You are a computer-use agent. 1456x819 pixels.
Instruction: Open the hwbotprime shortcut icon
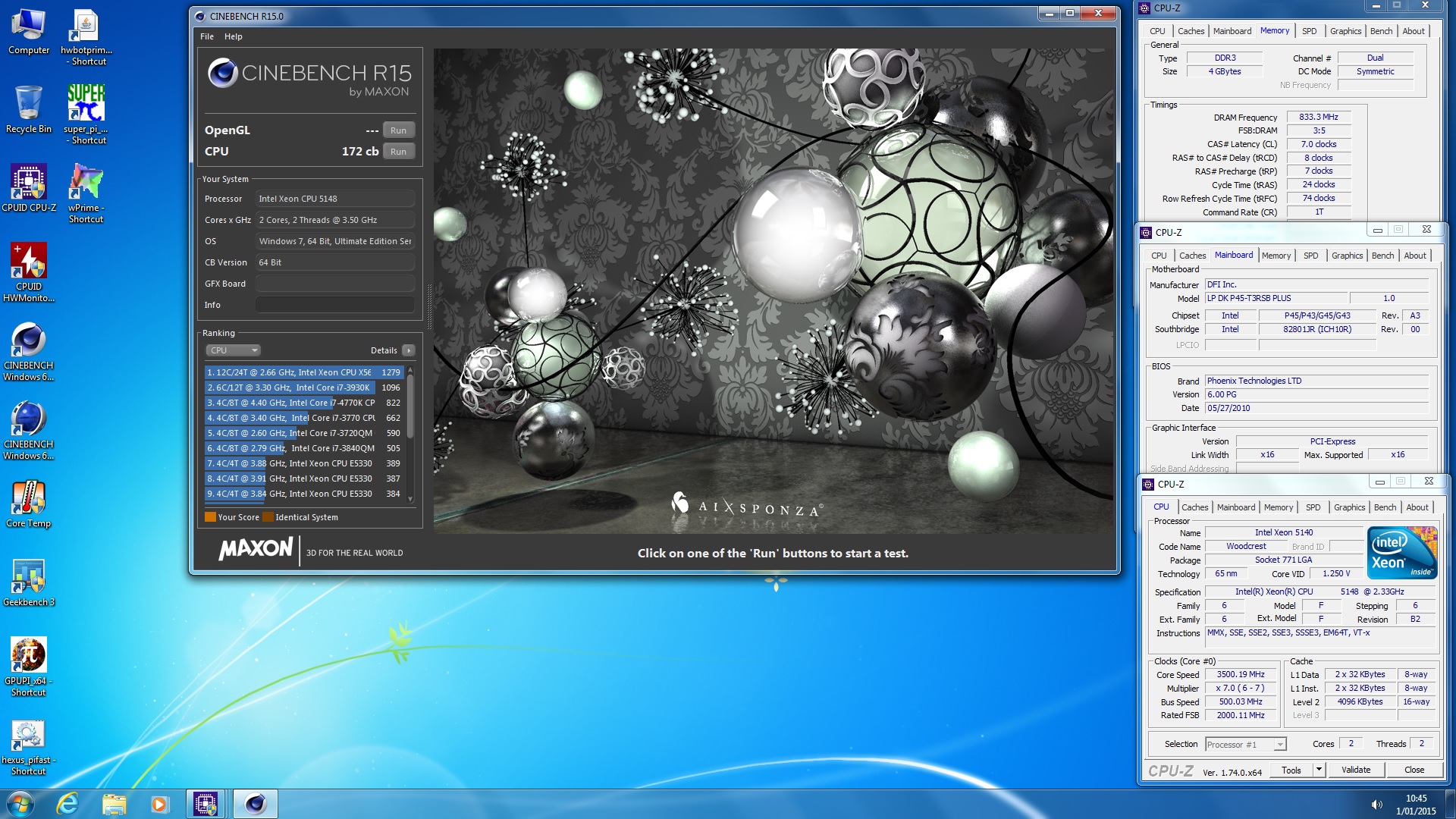coord(86,37)
